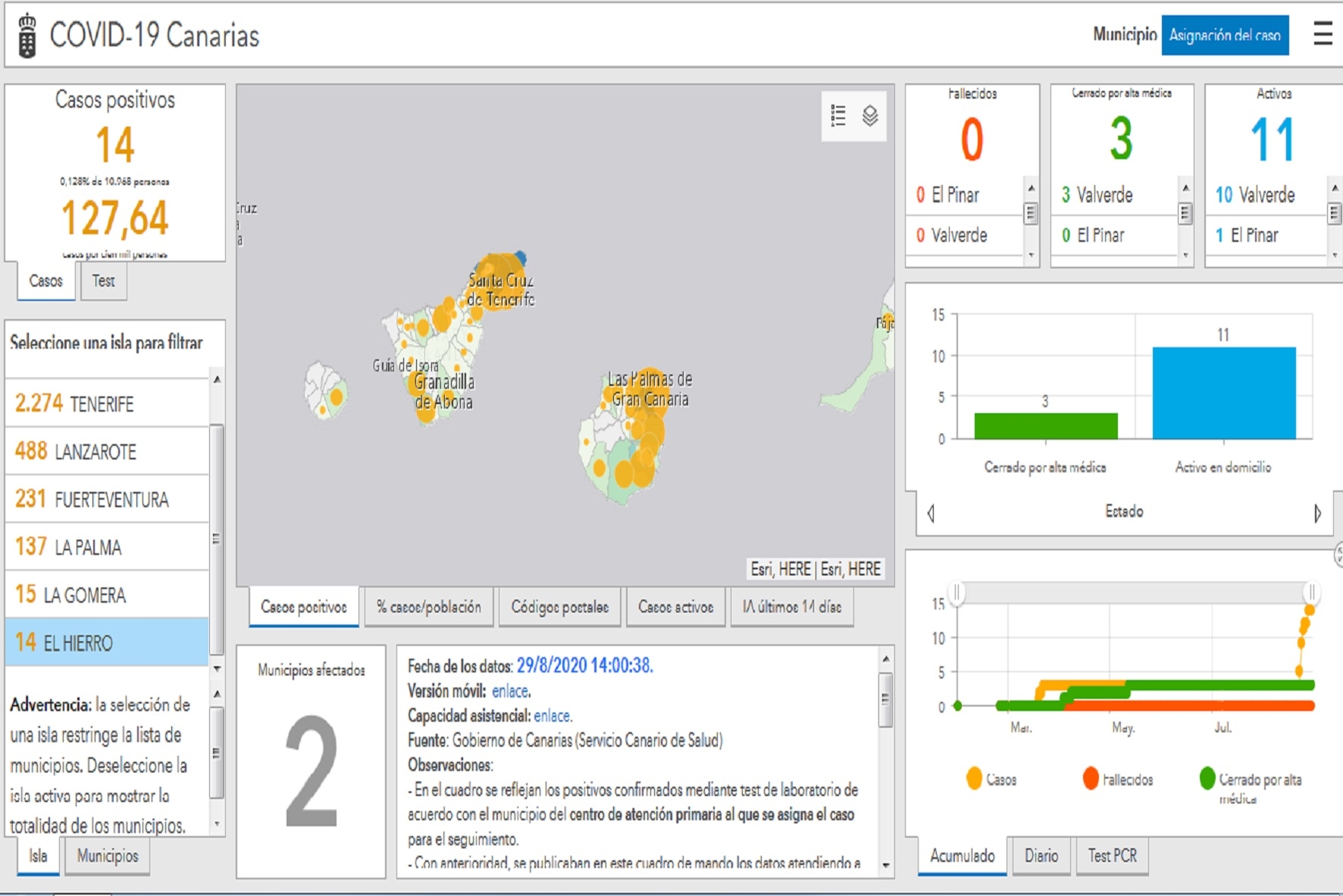Open the hamburger menu icon

1323,34
